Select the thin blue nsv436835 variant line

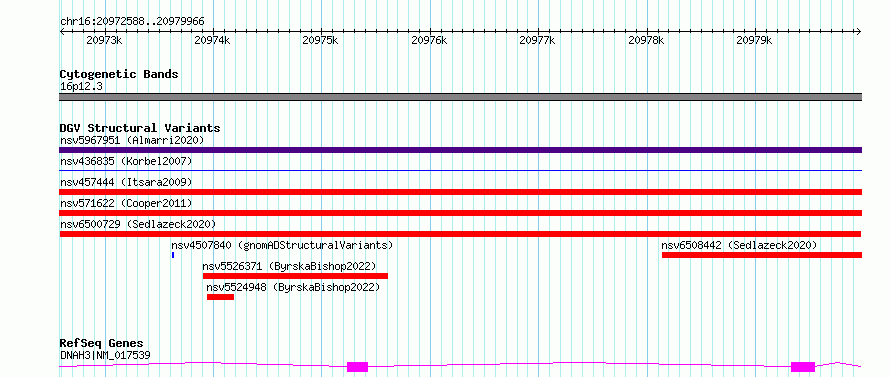pos(460,170)
